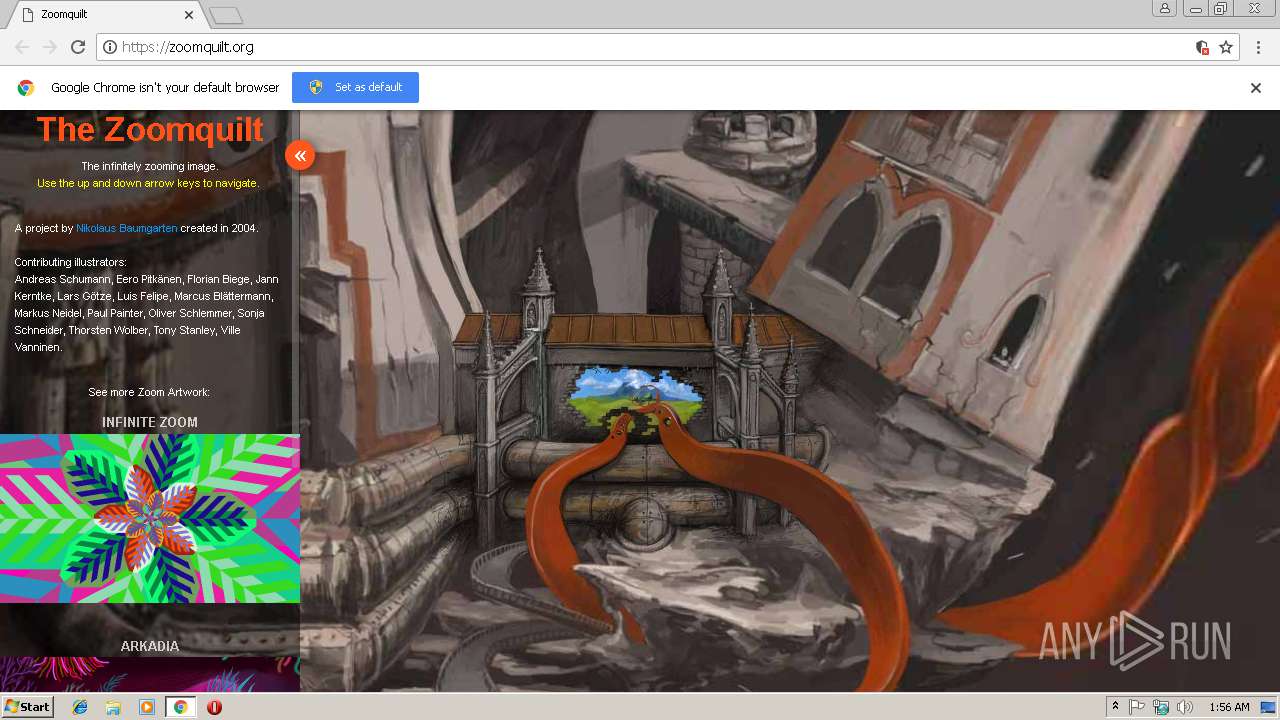Reload the Zoomquilt page
This screenshot has width=1280, height=720.
(78, 47)
